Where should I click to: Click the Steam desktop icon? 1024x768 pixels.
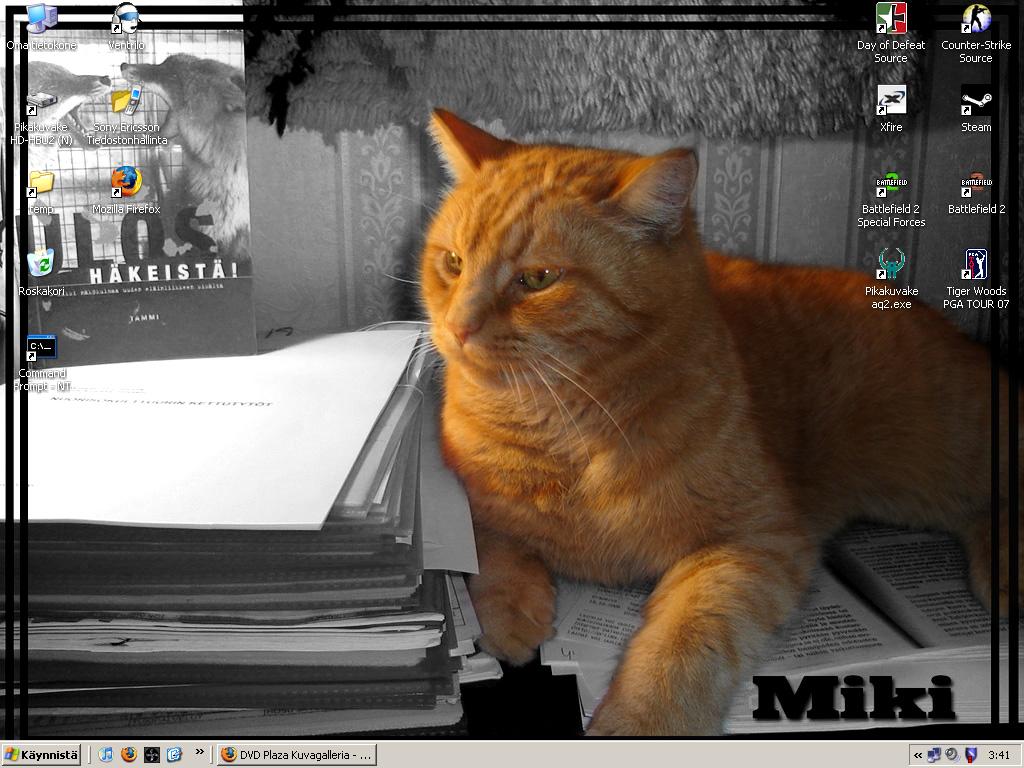pos(976,101)
